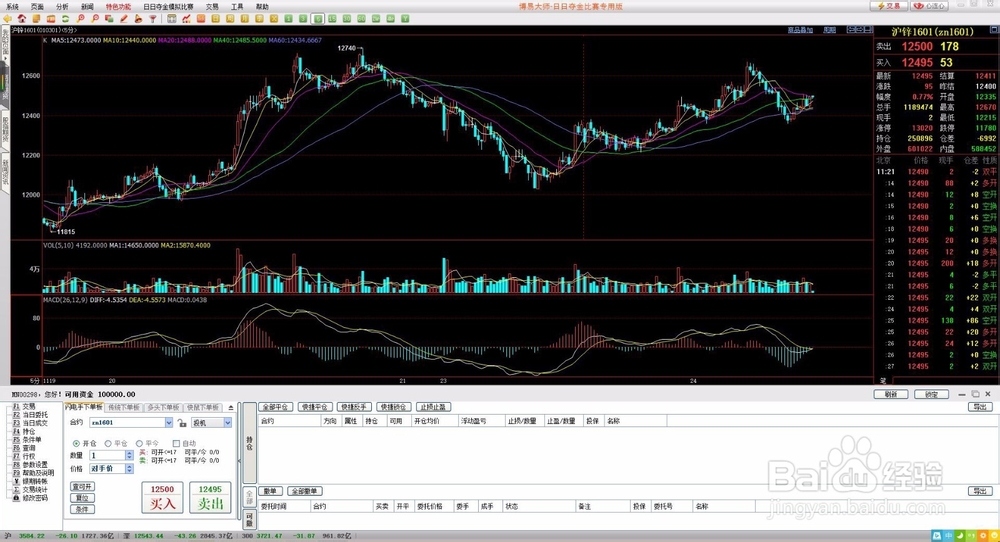Viewport: 1000px width, 542px height.
Task: Switch to 多头下单板 tab
Action: (x=163, y=407)
